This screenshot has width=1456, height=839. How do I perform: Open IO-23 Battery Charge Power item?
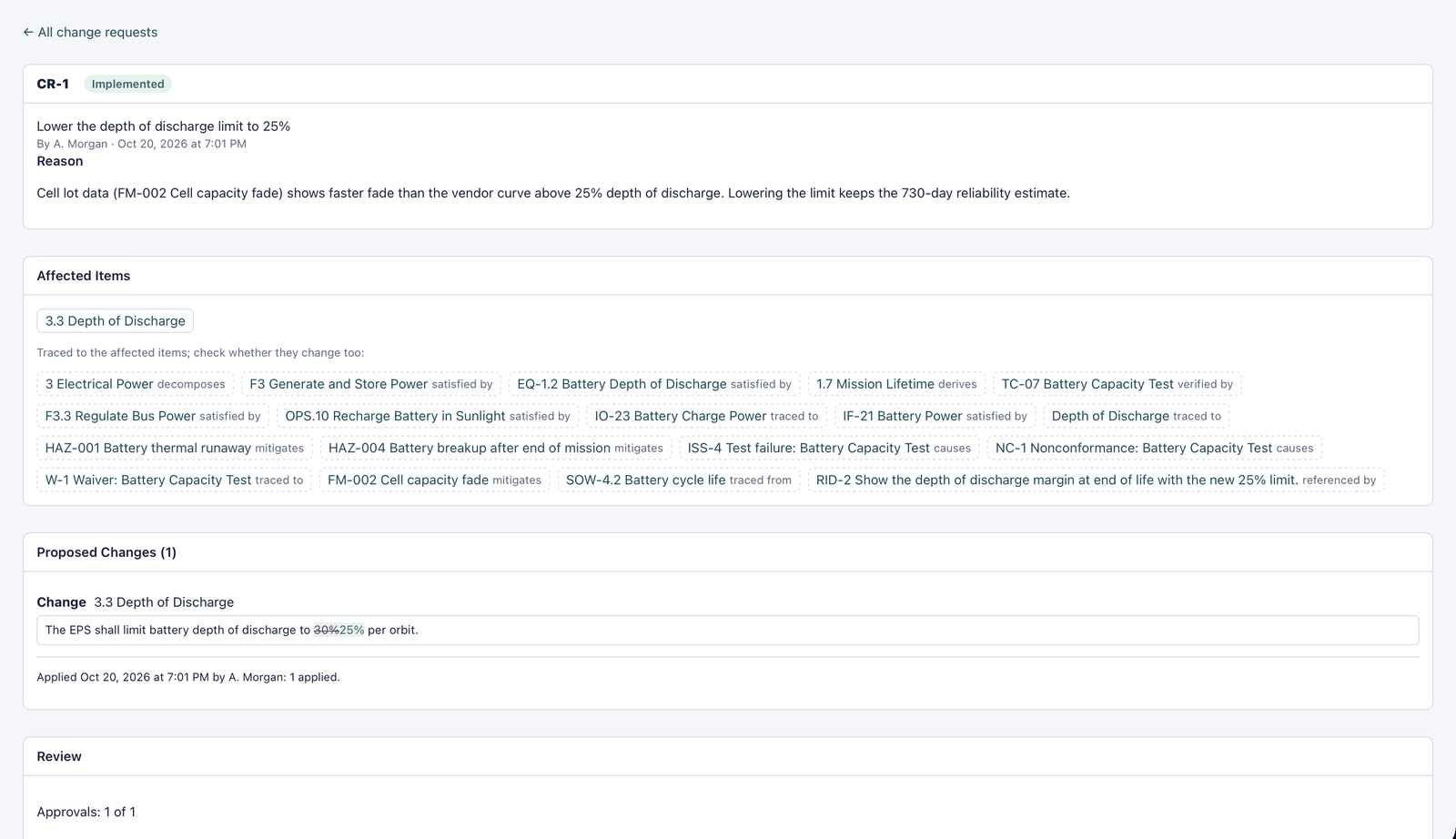[x=707, y=416]
